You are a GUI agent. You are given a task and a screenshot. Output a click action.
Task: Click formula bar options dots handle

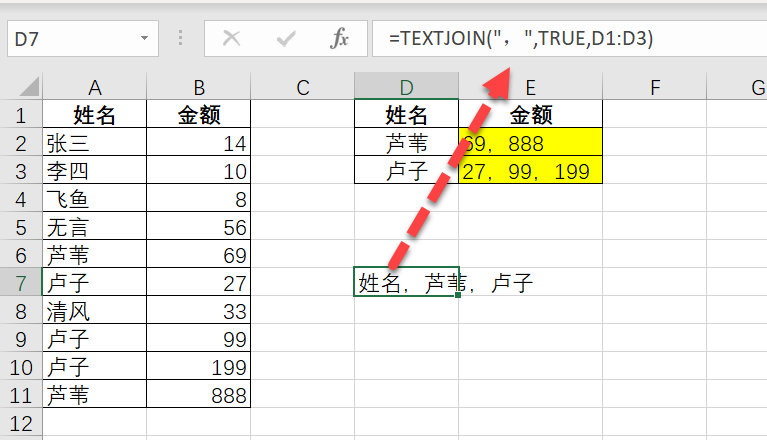pos(180,38)
